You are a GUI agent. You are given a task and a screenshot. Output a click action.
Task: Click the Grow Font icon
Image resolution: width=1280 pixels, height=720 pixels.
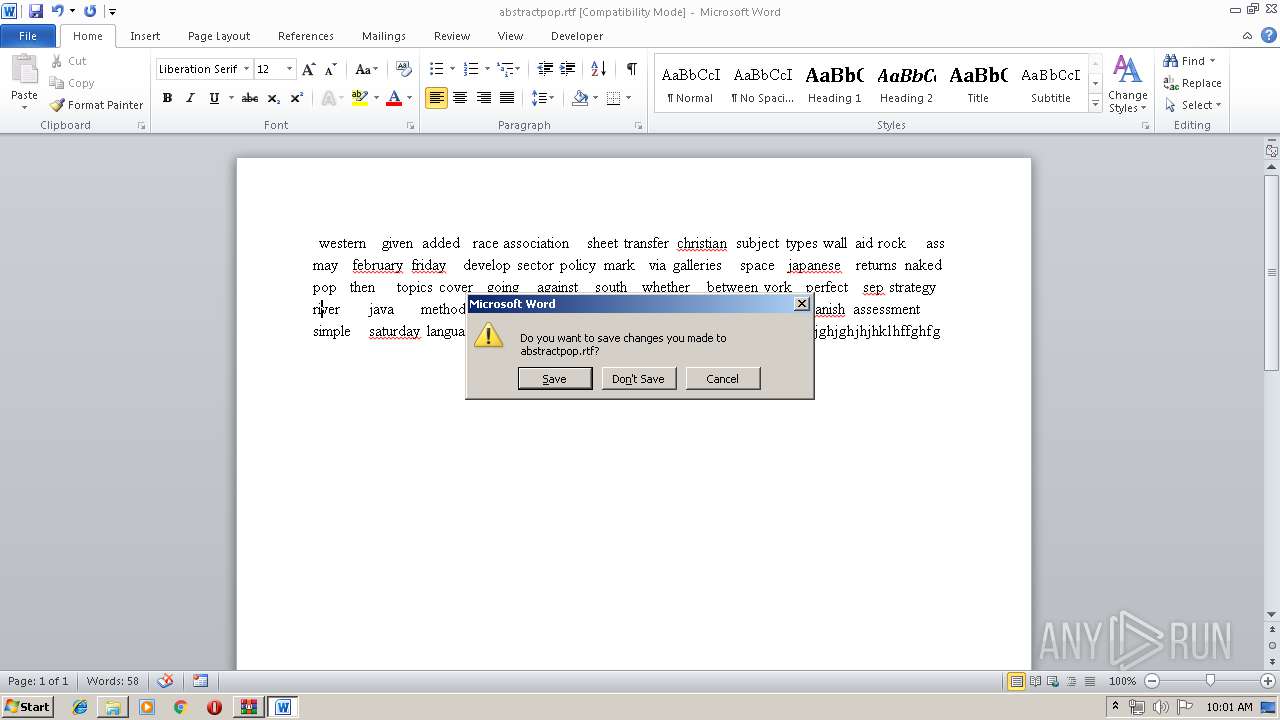pos(309,69)
